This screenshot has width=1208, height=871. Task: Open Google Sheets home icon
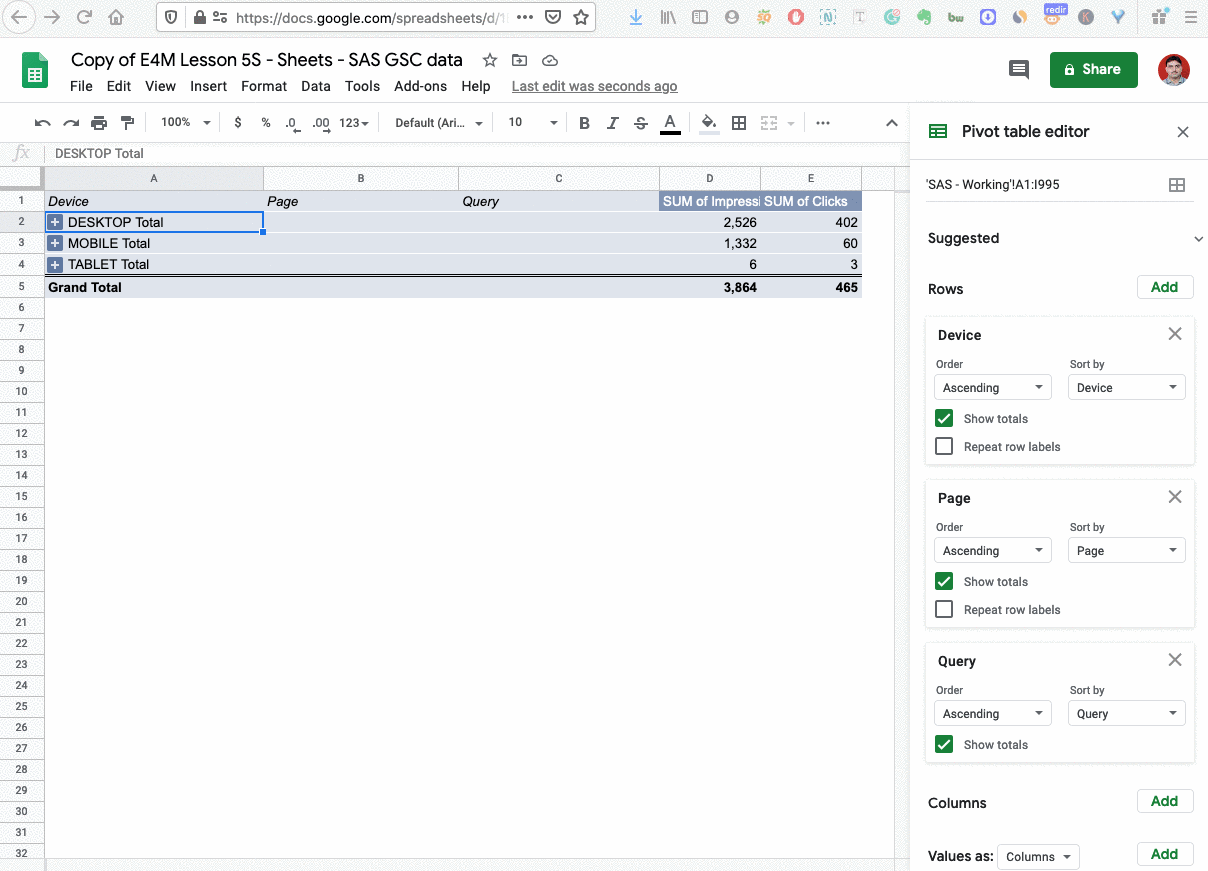tap(36, 71)
